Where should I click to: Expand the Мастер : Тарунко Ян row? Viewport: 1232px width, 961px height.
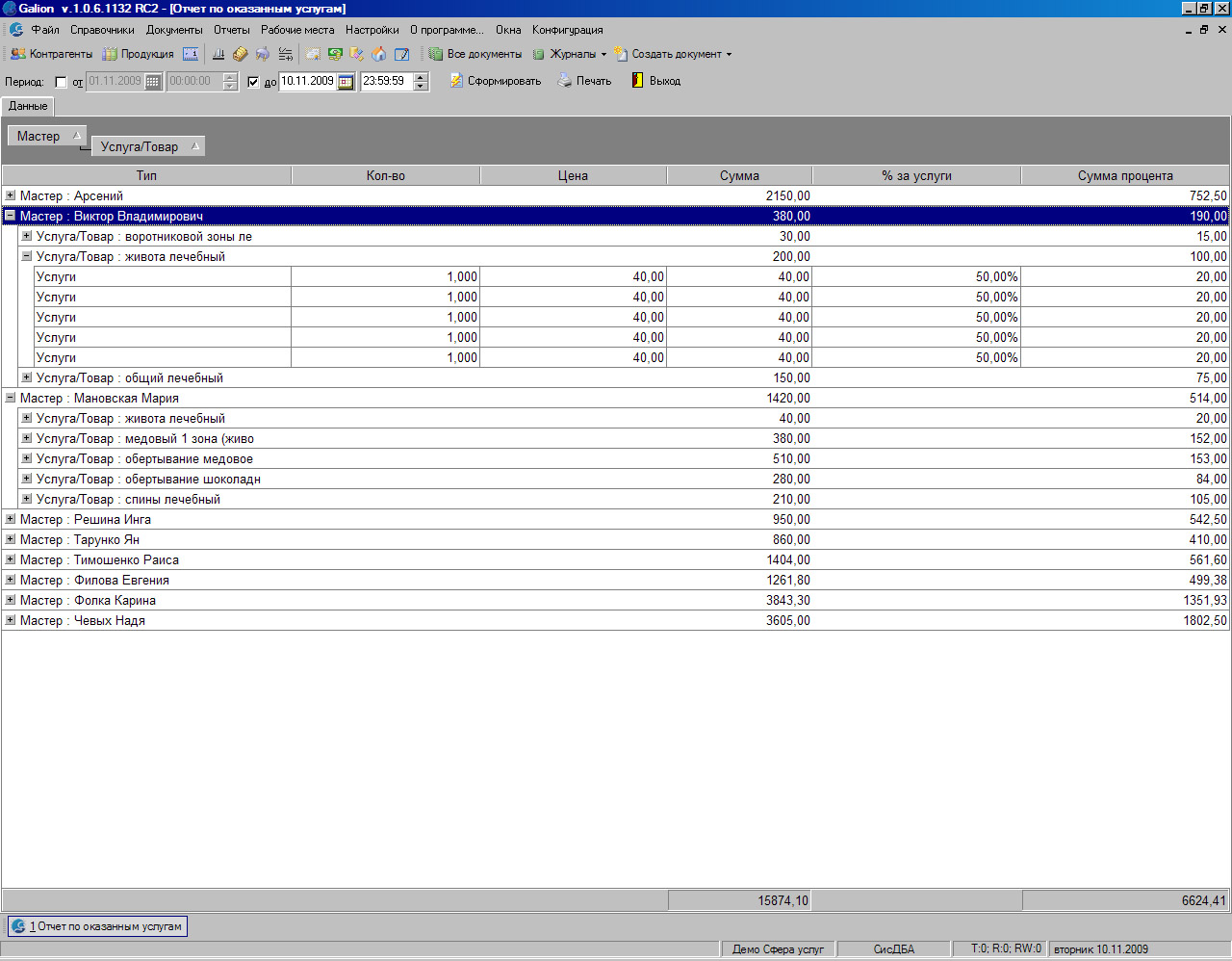click(11, 539)
